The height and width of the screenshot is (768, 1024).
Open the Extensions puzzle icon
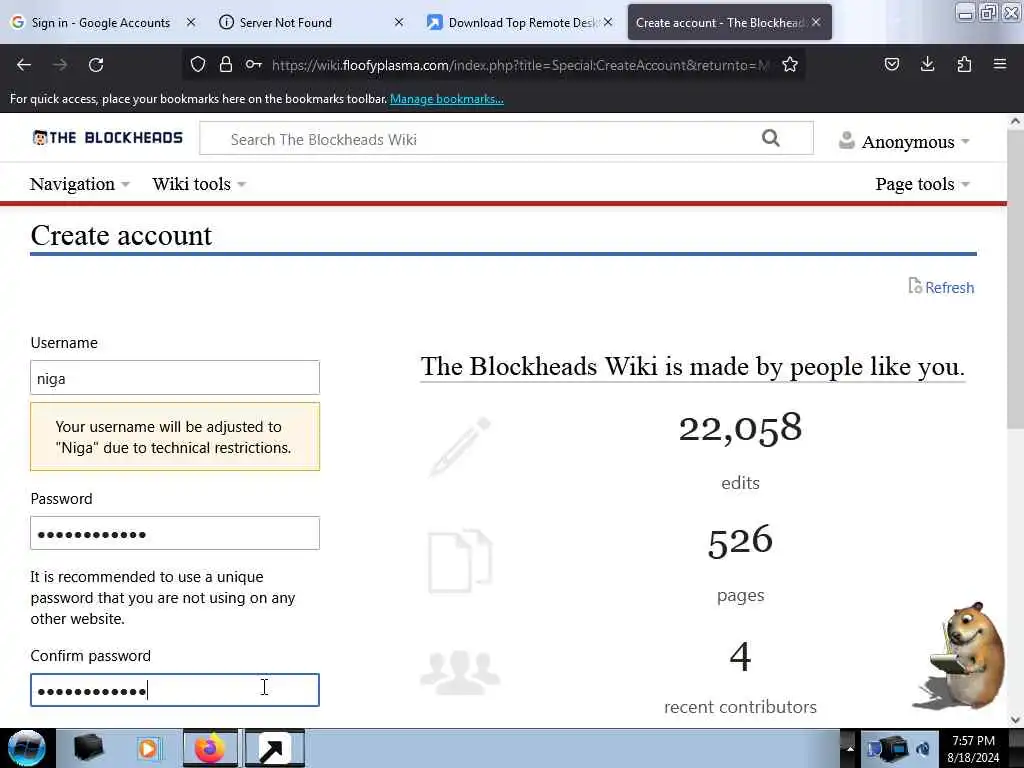tap(964, 64)
